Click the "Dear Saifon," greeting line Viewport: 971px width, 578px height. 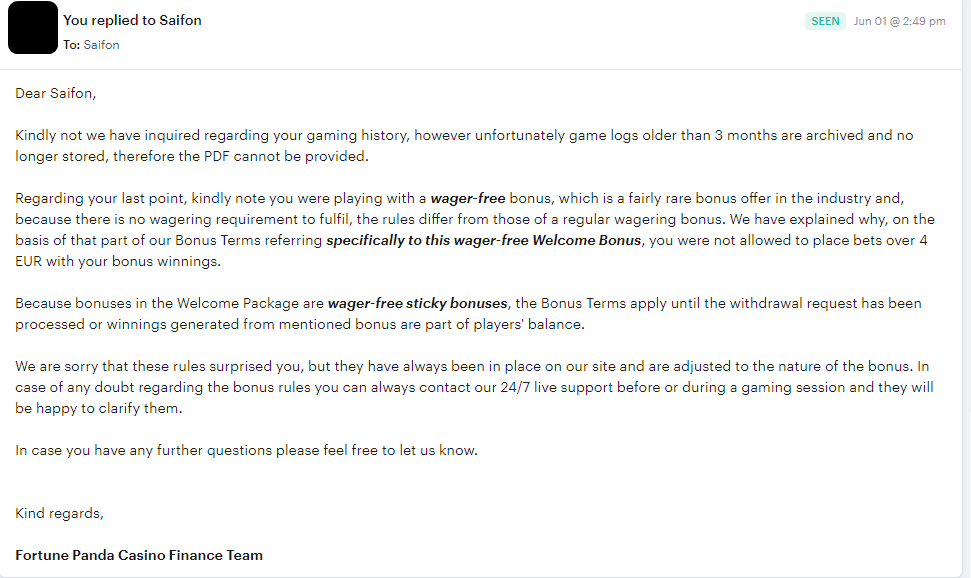point(56,93)
